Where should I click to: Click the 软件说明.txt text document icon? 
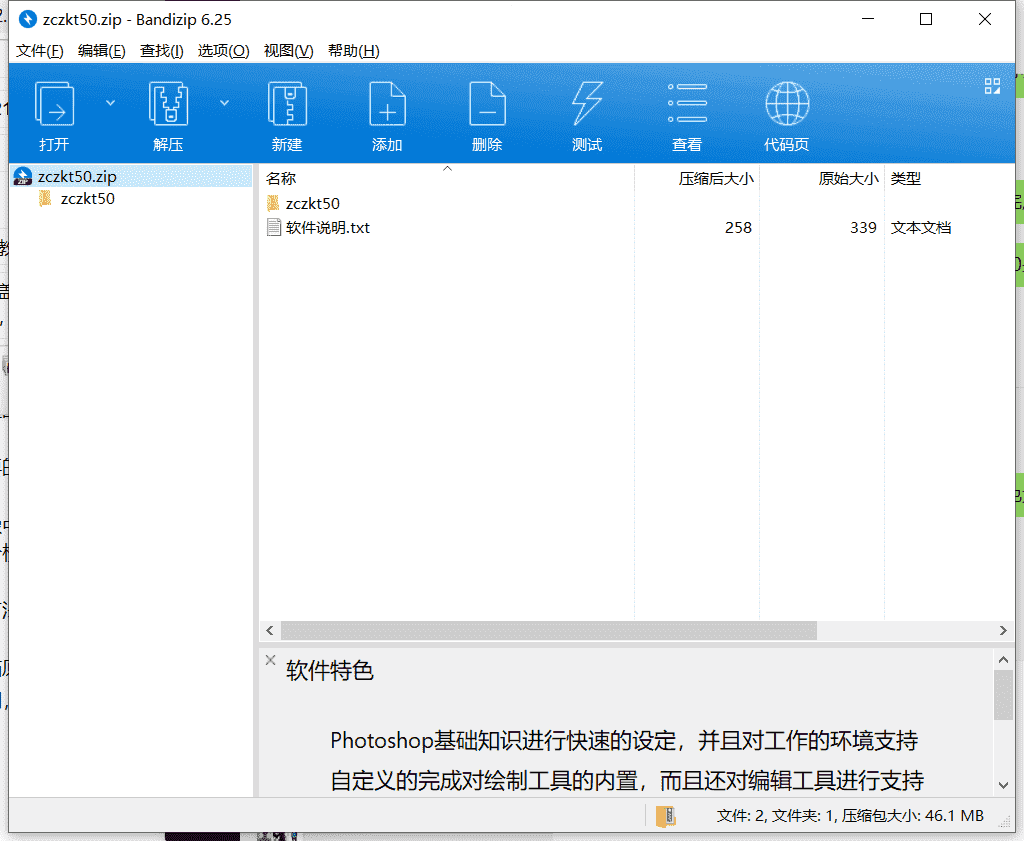[274, 227]
